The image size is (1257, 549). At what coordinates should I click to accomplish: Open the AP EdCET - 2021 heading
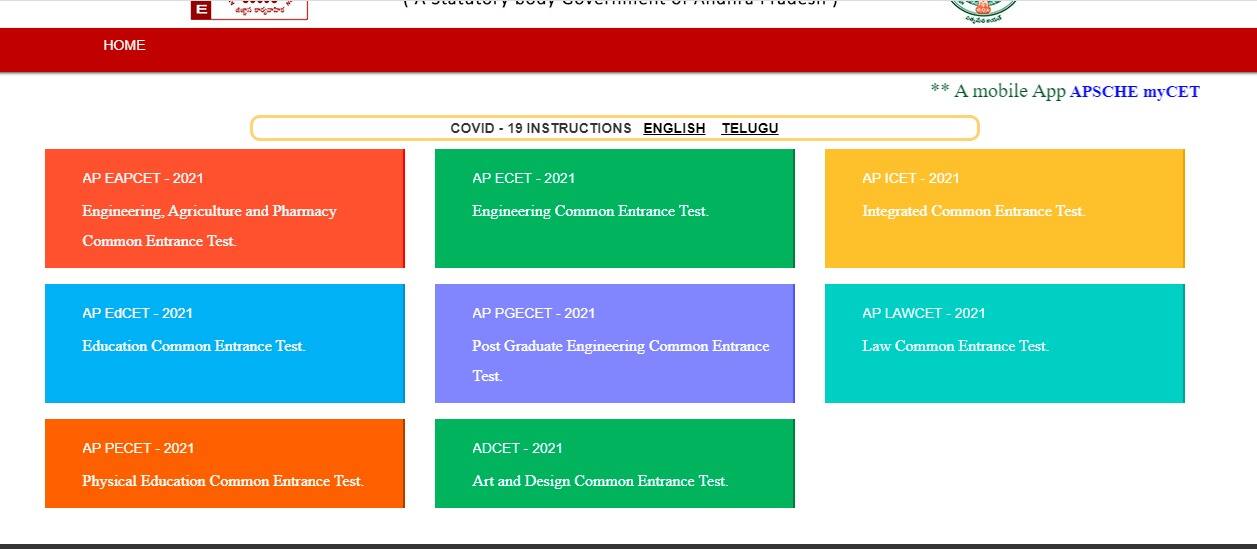point(137,313)
